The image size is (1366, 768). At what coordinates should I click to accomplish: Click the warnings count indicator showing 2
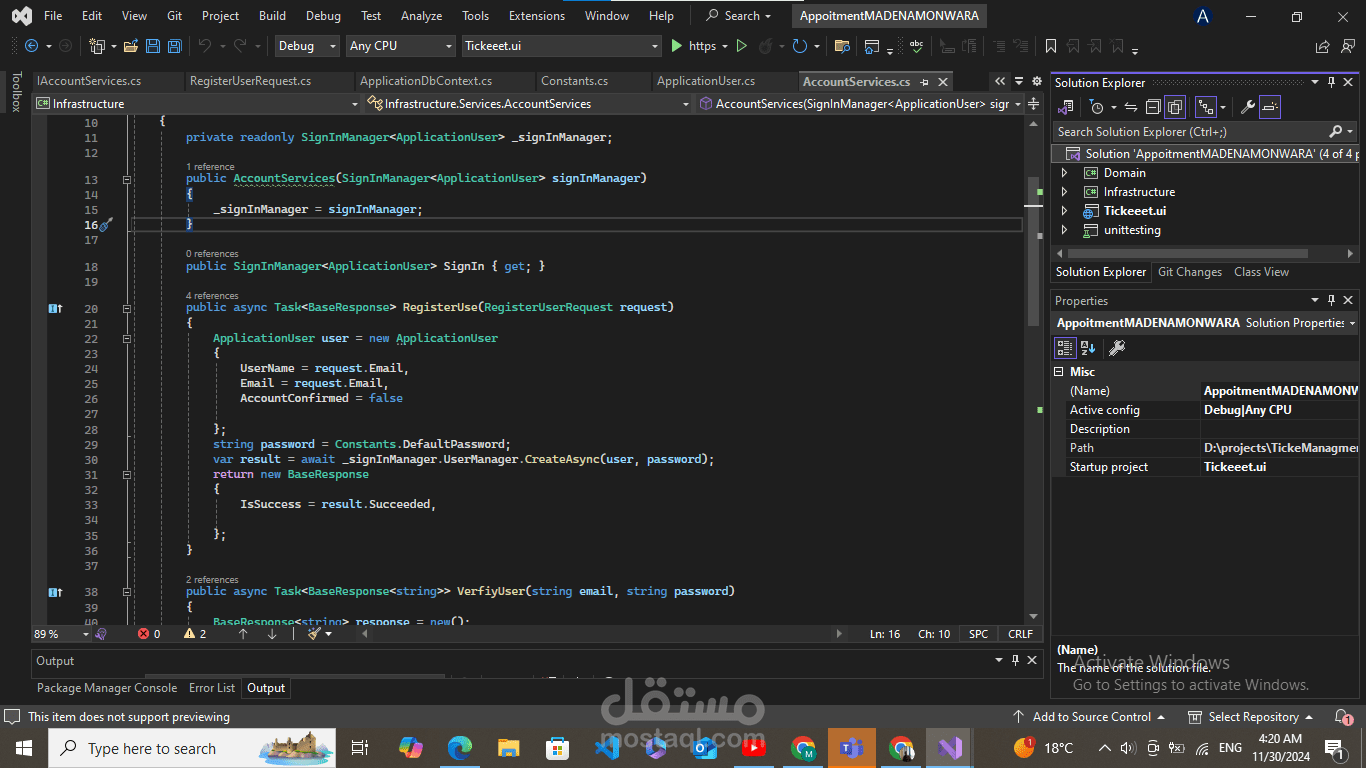195,634
